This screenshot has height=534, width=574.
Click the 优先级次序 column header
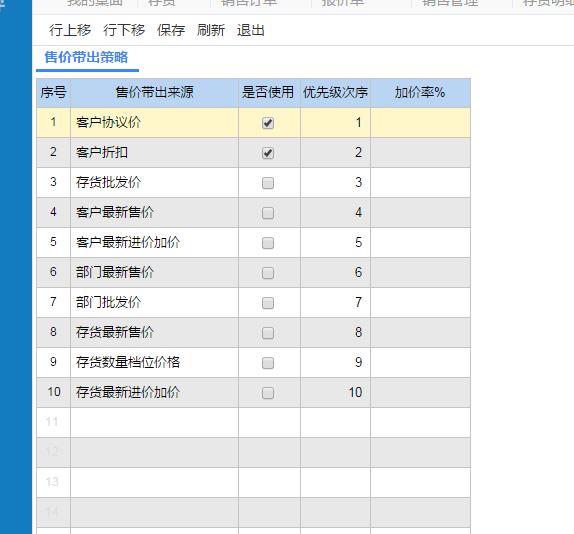tap(335, 93)
